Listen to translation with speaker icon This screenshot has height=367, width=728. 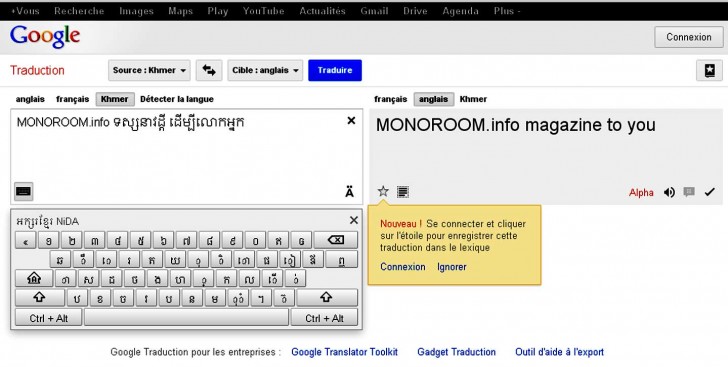(669, 192)
